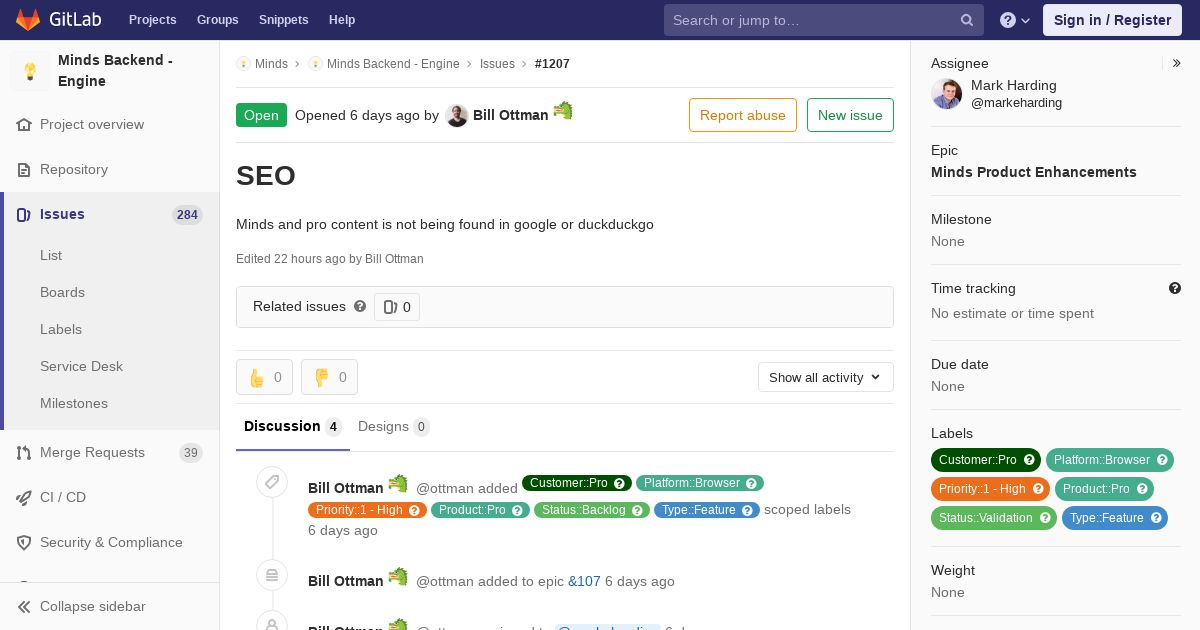Click the help icon on the Type::Feature sidebar label
The image size is (1200, 630).
[x=1156, y=518]
